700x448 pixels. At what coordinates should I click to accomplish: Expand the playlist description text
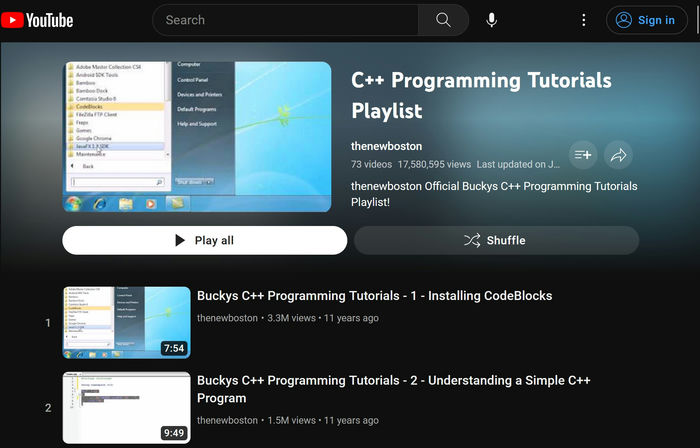pyautogui.click(x=494, y=194)
